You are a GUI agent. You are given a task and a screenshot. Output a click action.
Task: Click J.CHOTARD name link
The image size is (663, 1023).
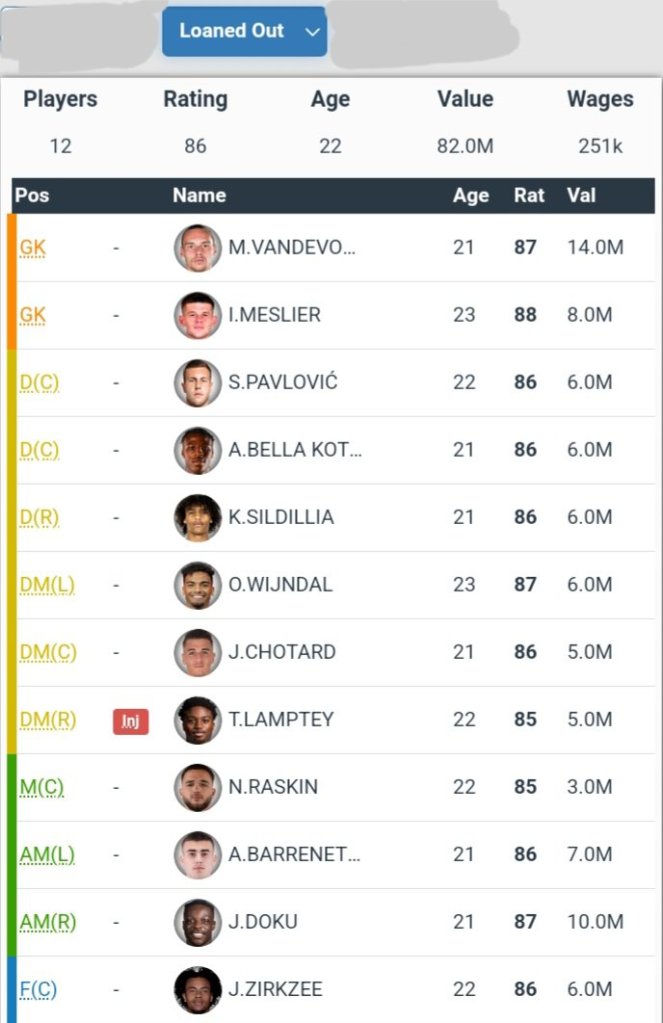click(x=282, y=652)
